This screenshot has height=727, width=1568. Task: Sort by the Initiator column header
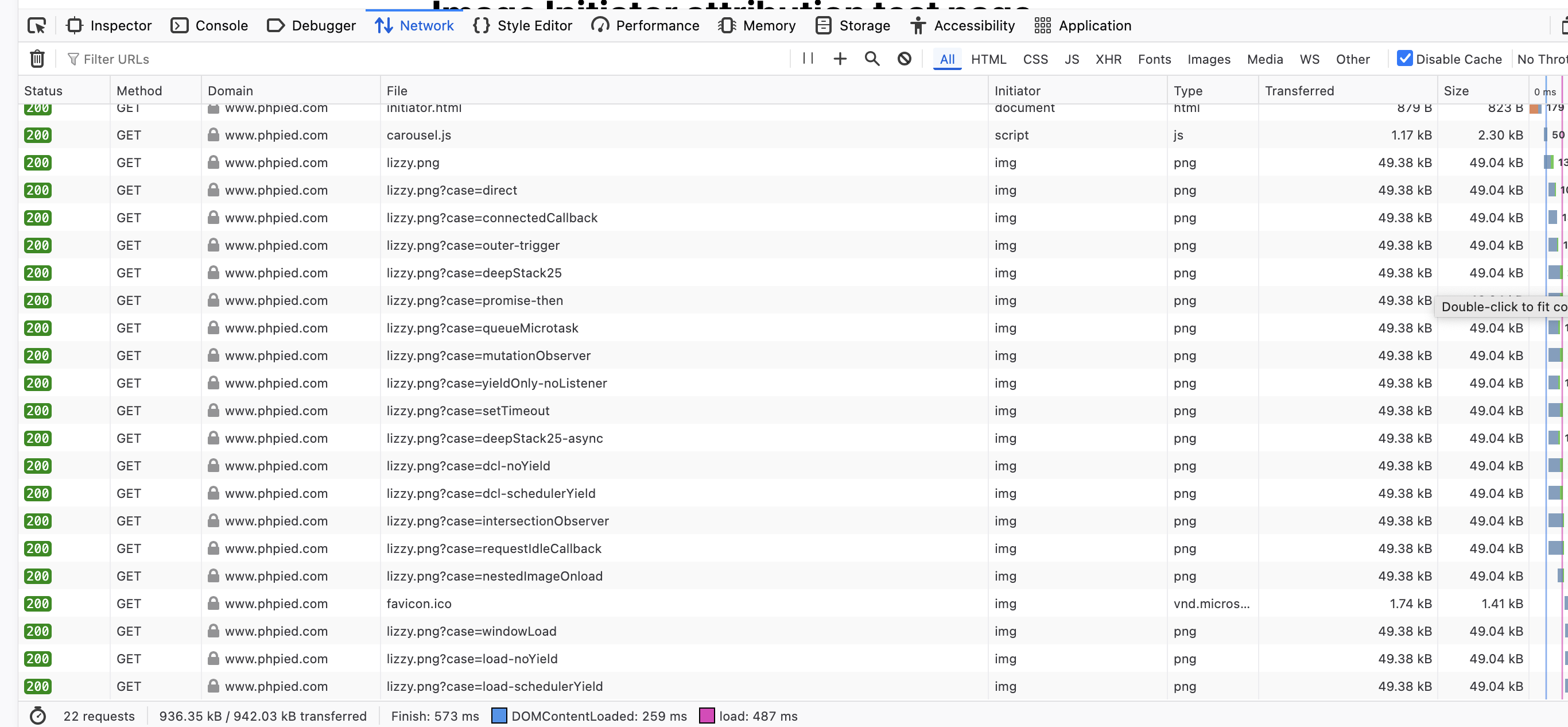[x=1077, y=91]
